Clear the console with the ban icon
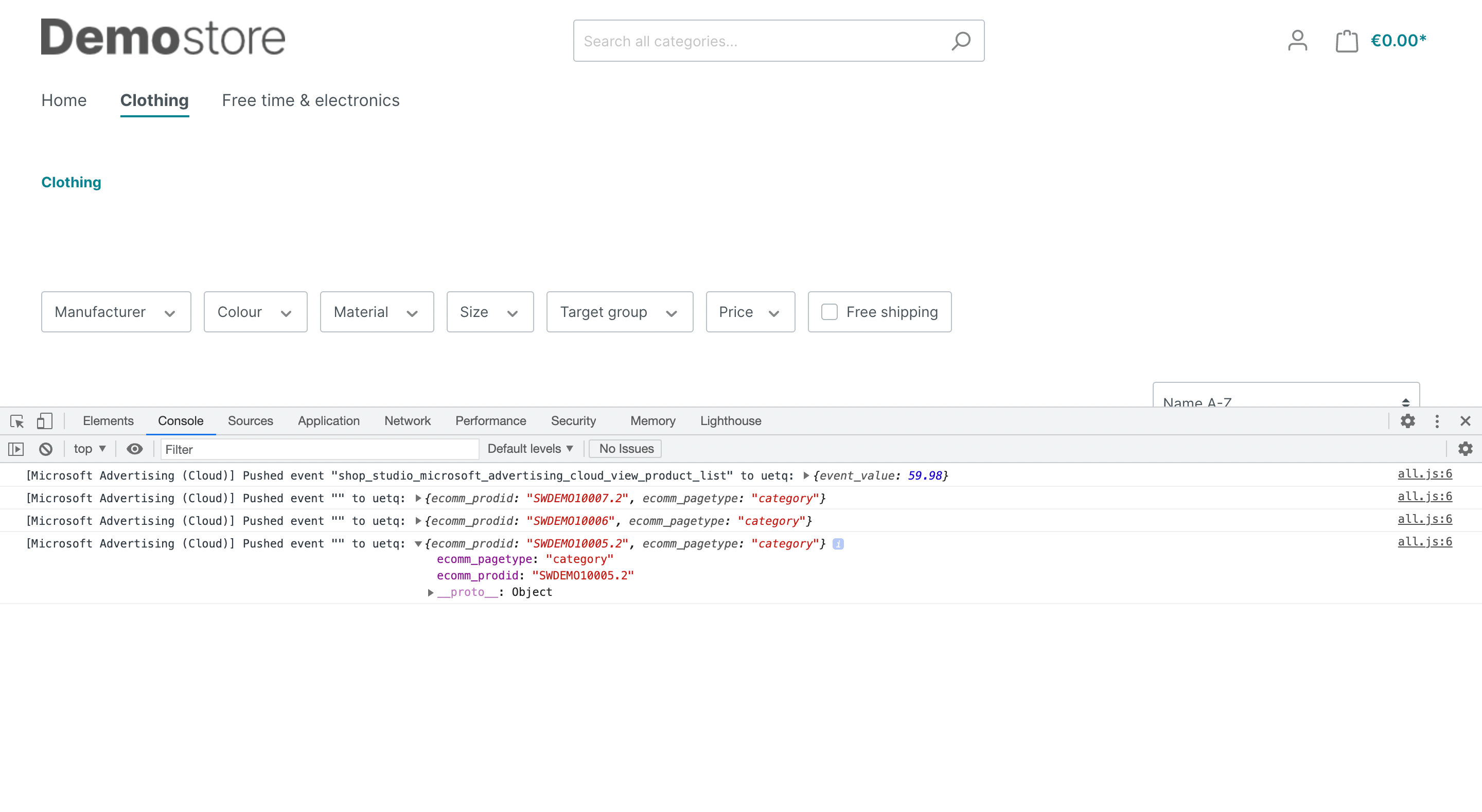The width and height of the screenshot is (1482, 812). (x=45, y=448)
